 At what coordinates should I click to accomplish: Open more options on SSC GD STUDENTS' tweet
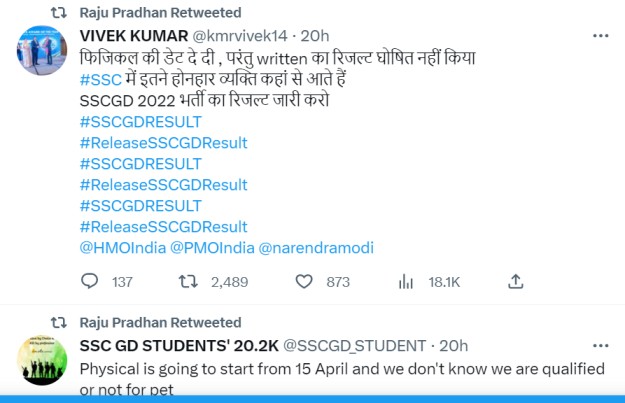(600, 346)
